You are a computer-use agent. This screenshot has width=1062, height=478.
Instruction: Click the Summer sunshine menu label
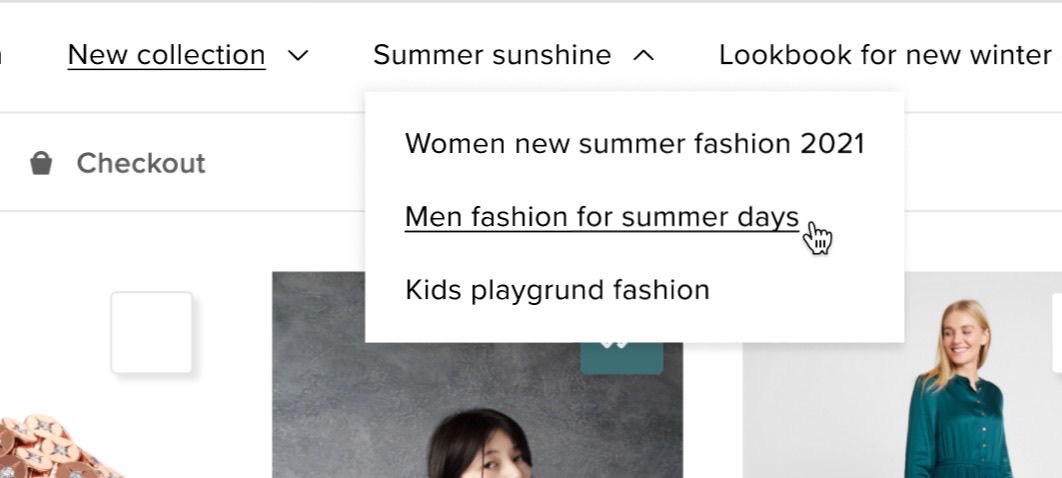tap(492, 55)
